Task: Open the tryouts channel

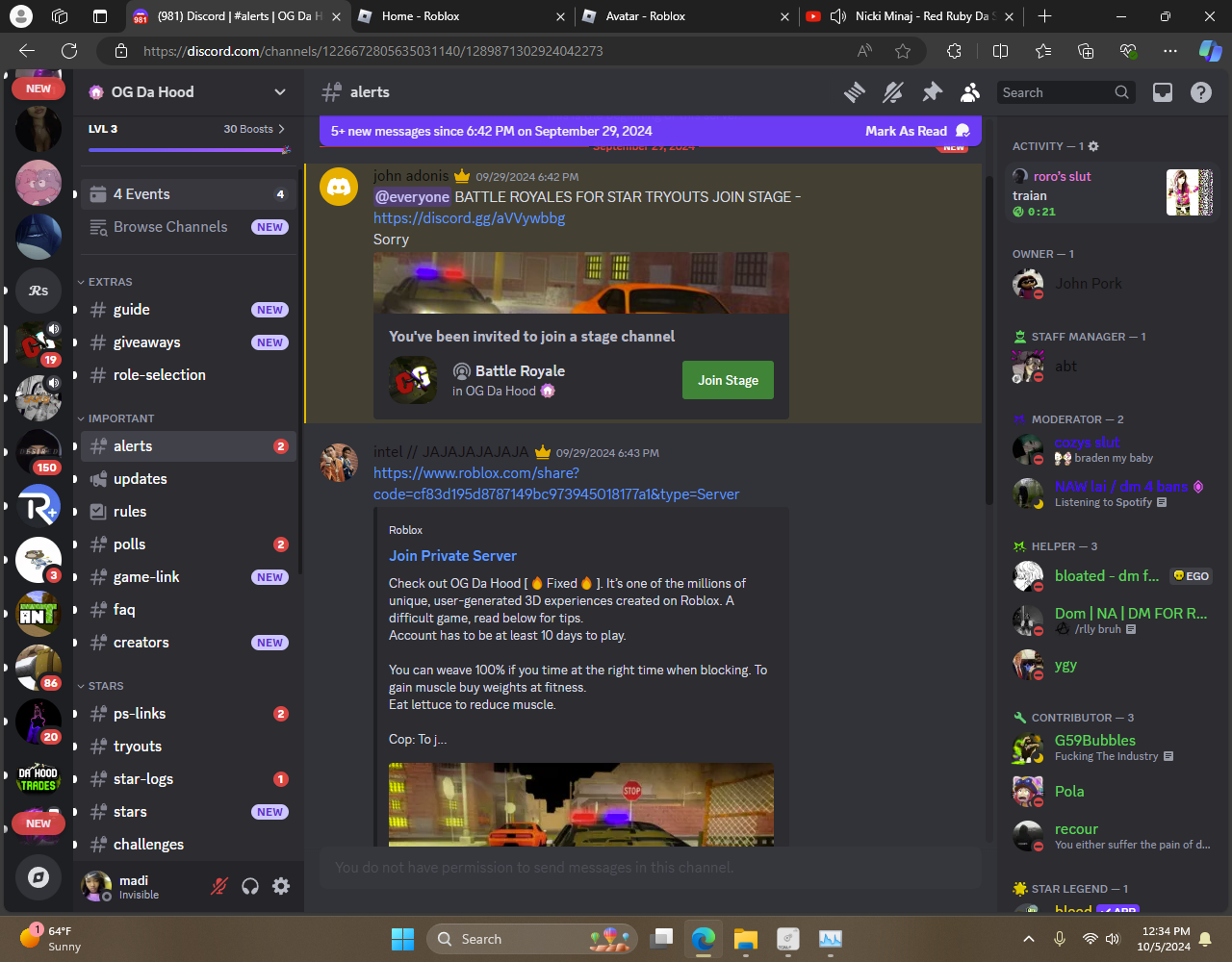Action: pos(189,747)
